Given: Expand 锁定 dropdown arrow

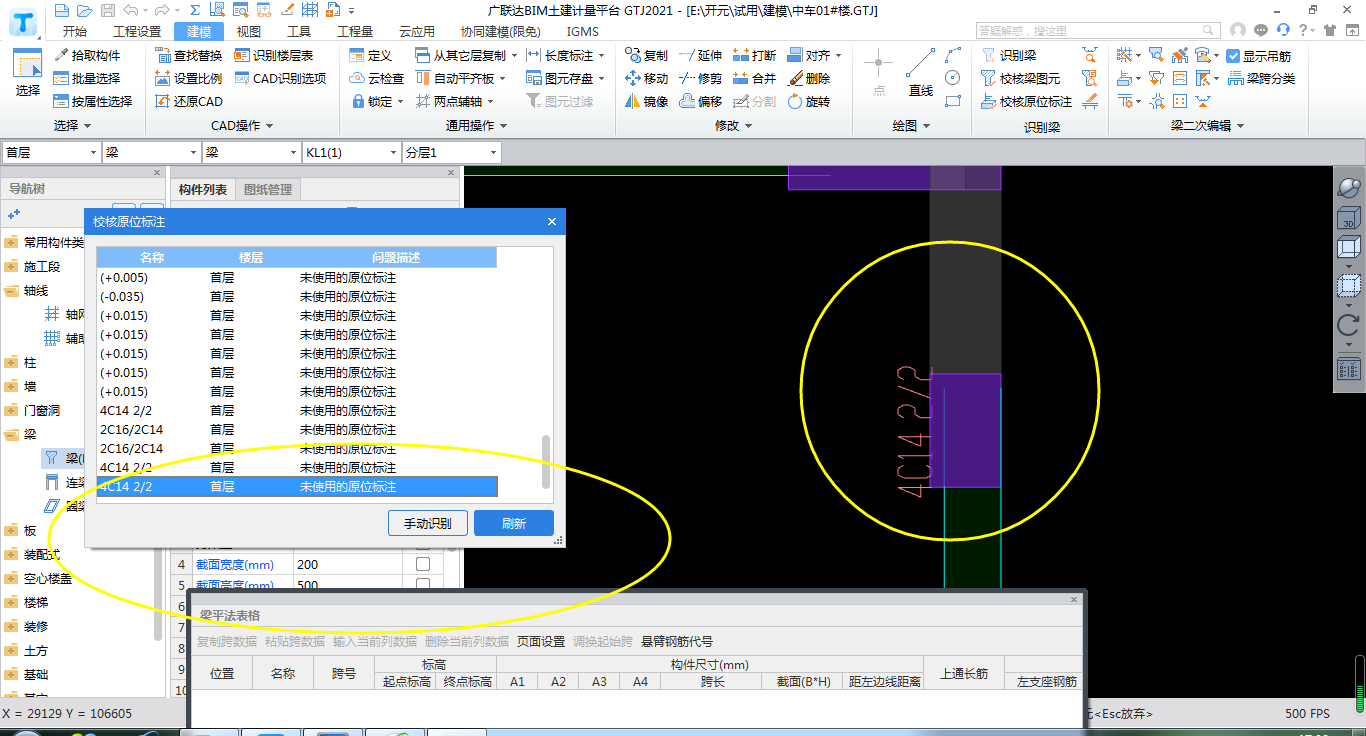Looking at the screenshot, I should [400, 102].
